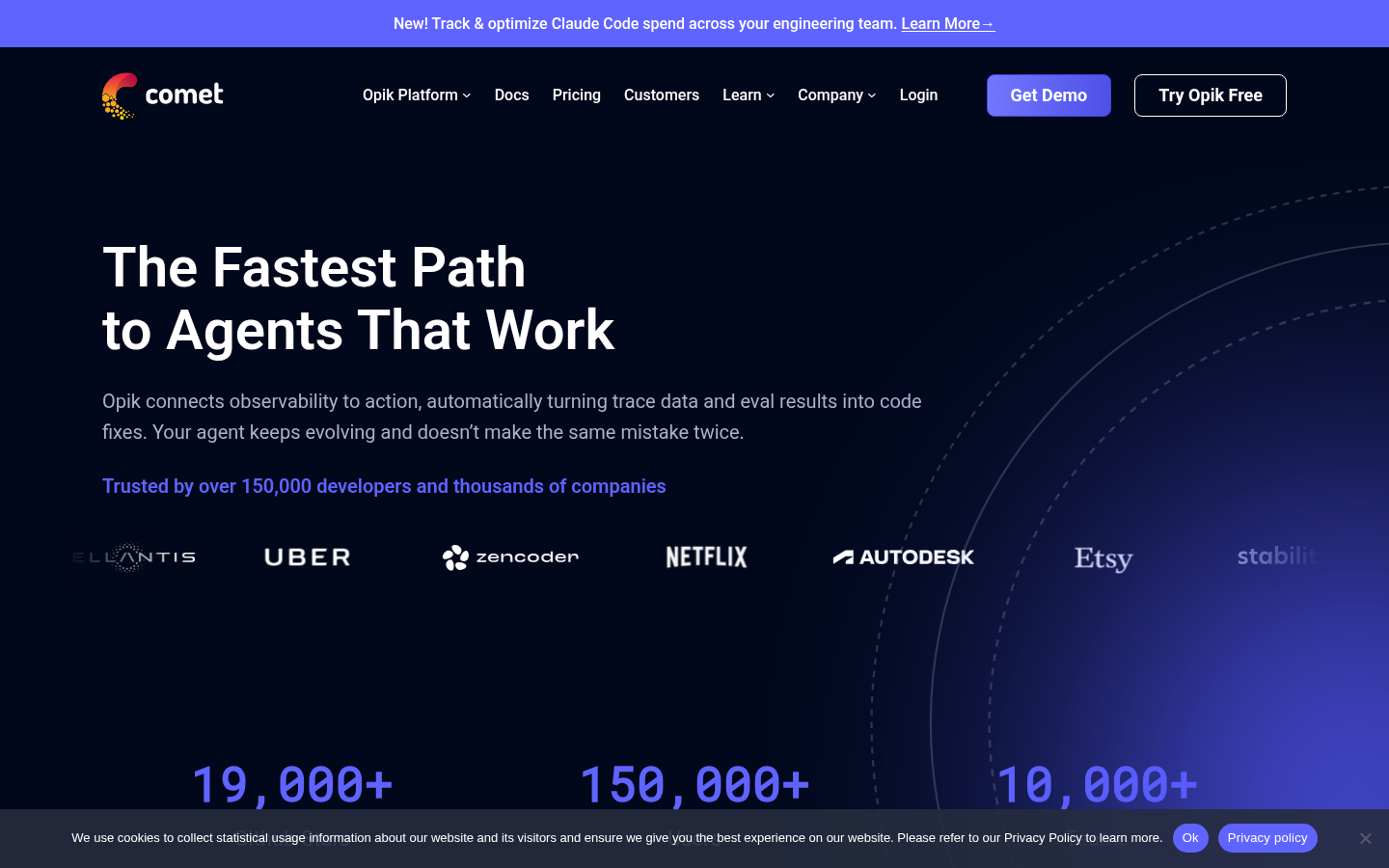The height and width of the screenshot is (868, 1389).
Task: Click the Stability logo
Action: coord(1276,556)
